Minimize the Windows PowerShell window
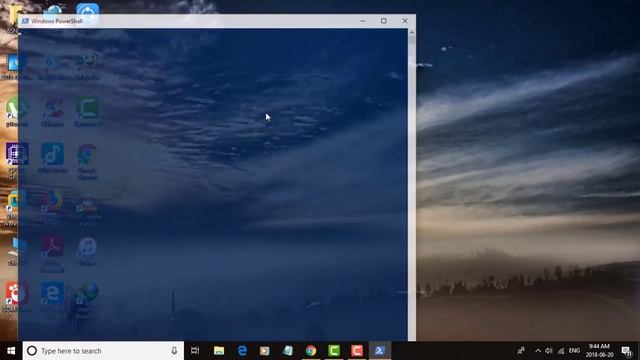Viewport: 640px width, 360px height. click(x=363, y=21)
